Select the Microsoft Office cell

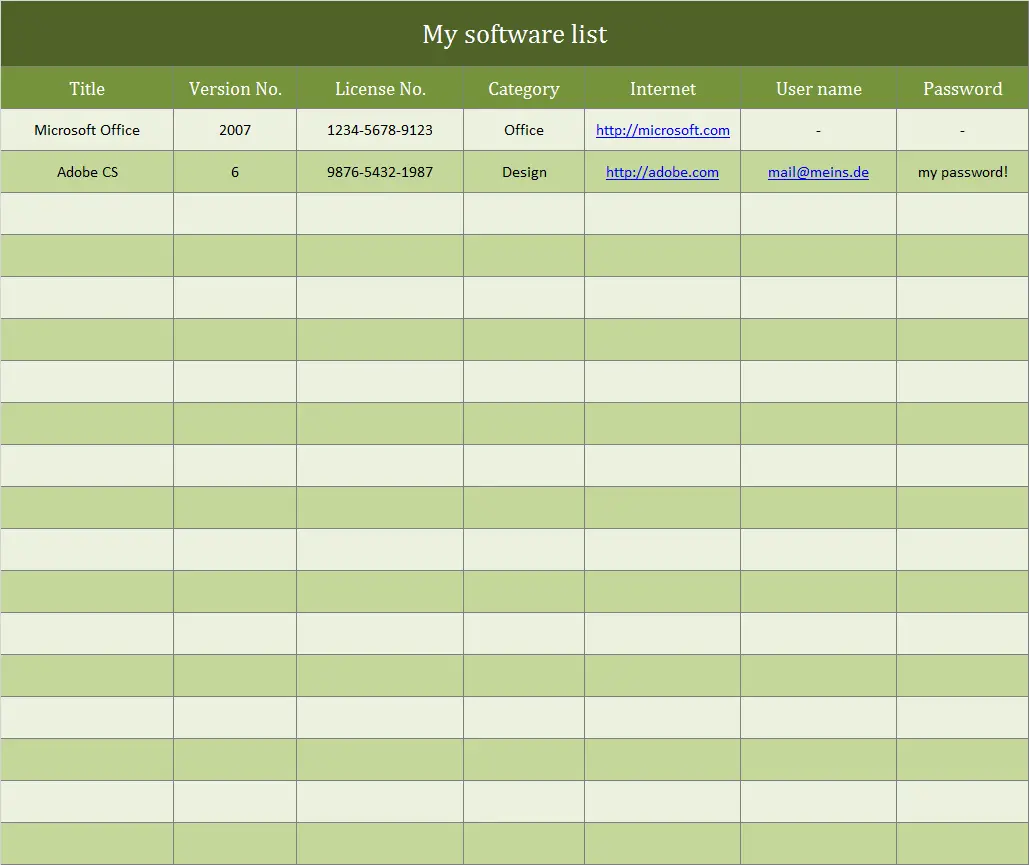click(x=87, y=130)
